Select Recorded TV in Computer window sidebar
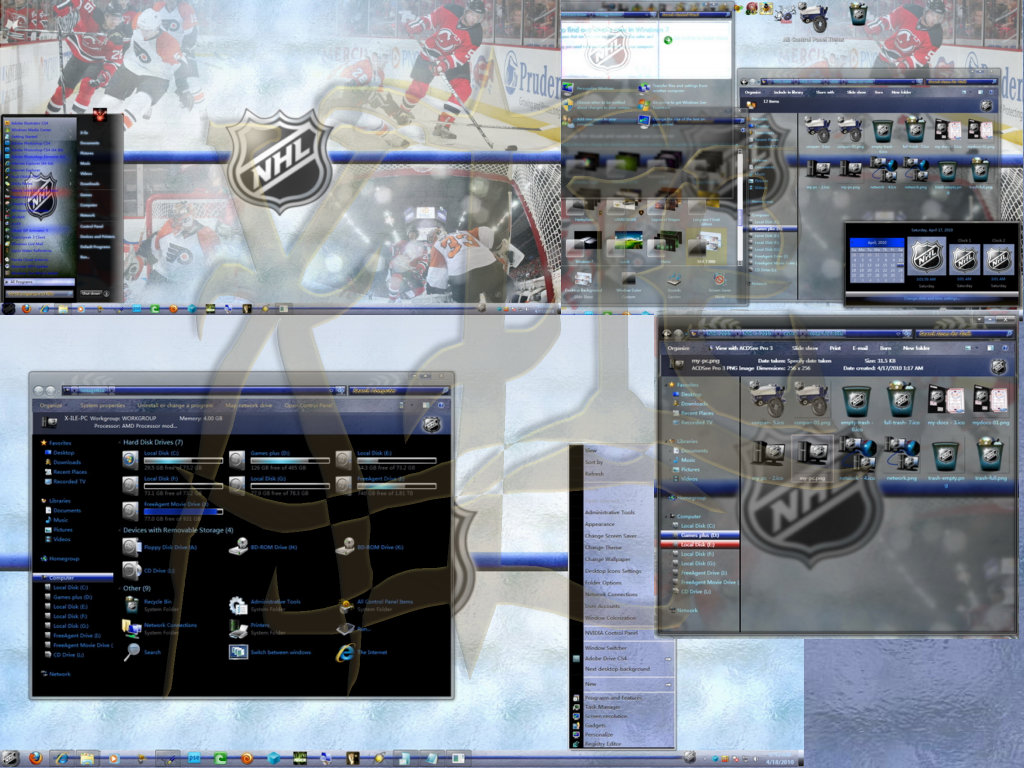The image size is (1024, 768). 63,482
